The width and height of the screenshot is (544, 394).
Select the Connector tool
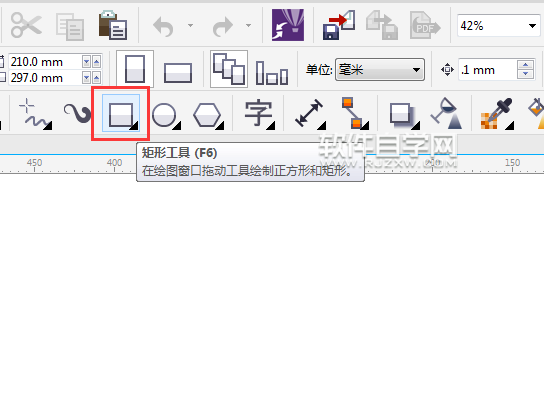[354, 113]
